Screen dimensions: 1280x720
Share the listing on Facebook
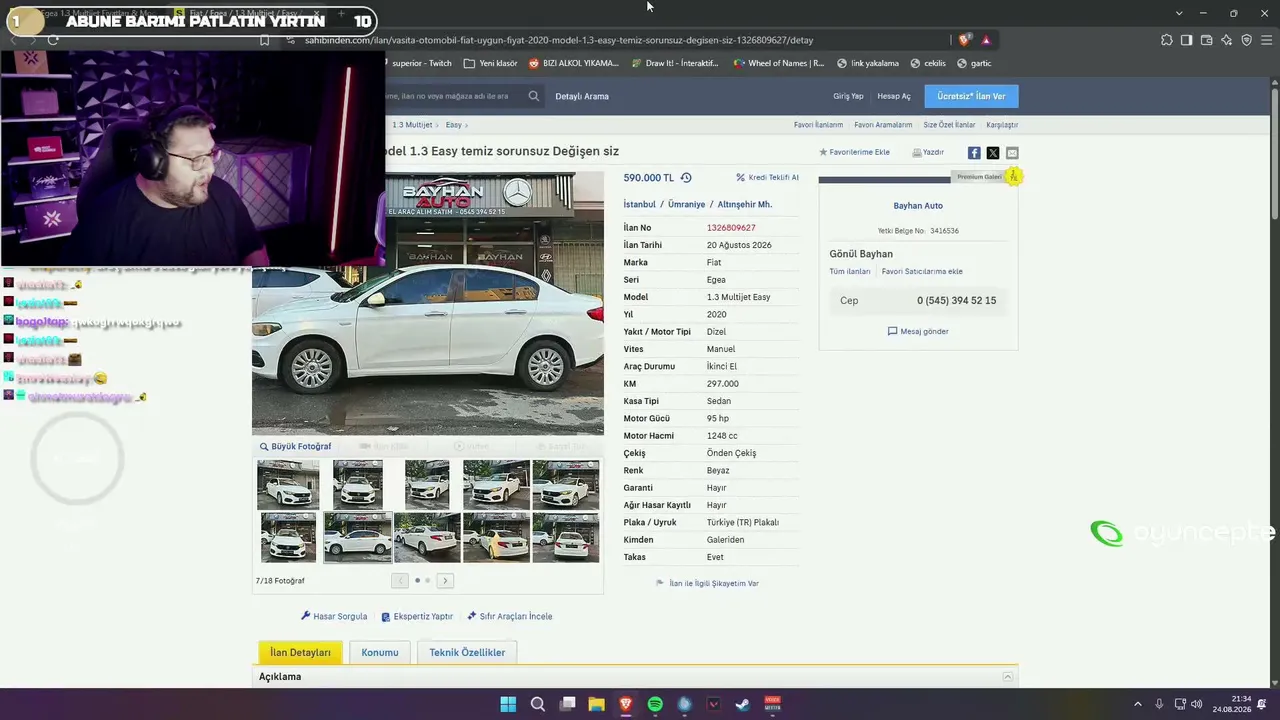click(974, 153)
